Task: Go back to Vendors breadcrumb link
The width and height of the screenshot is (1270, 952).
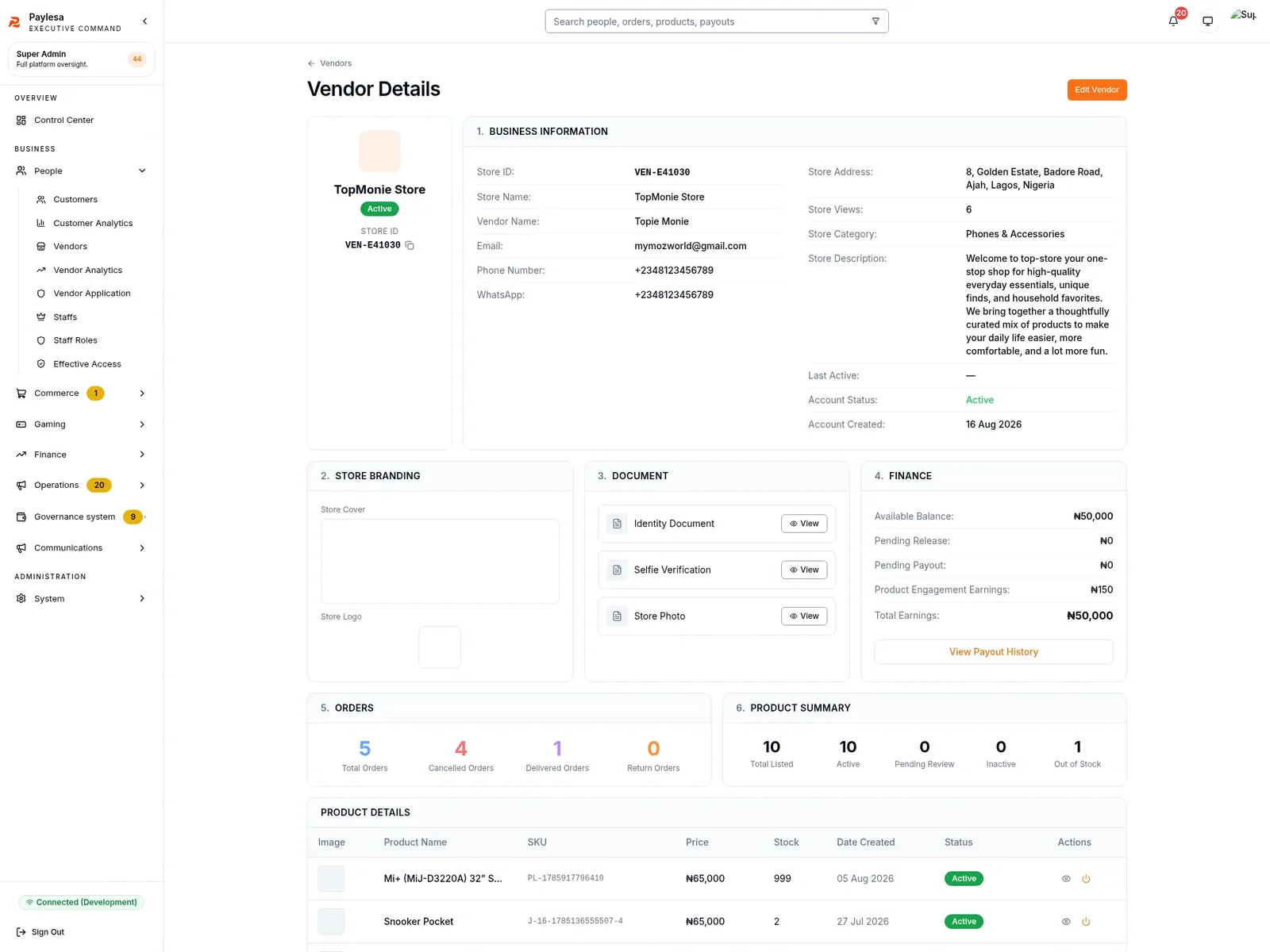Action: point(336,63)
